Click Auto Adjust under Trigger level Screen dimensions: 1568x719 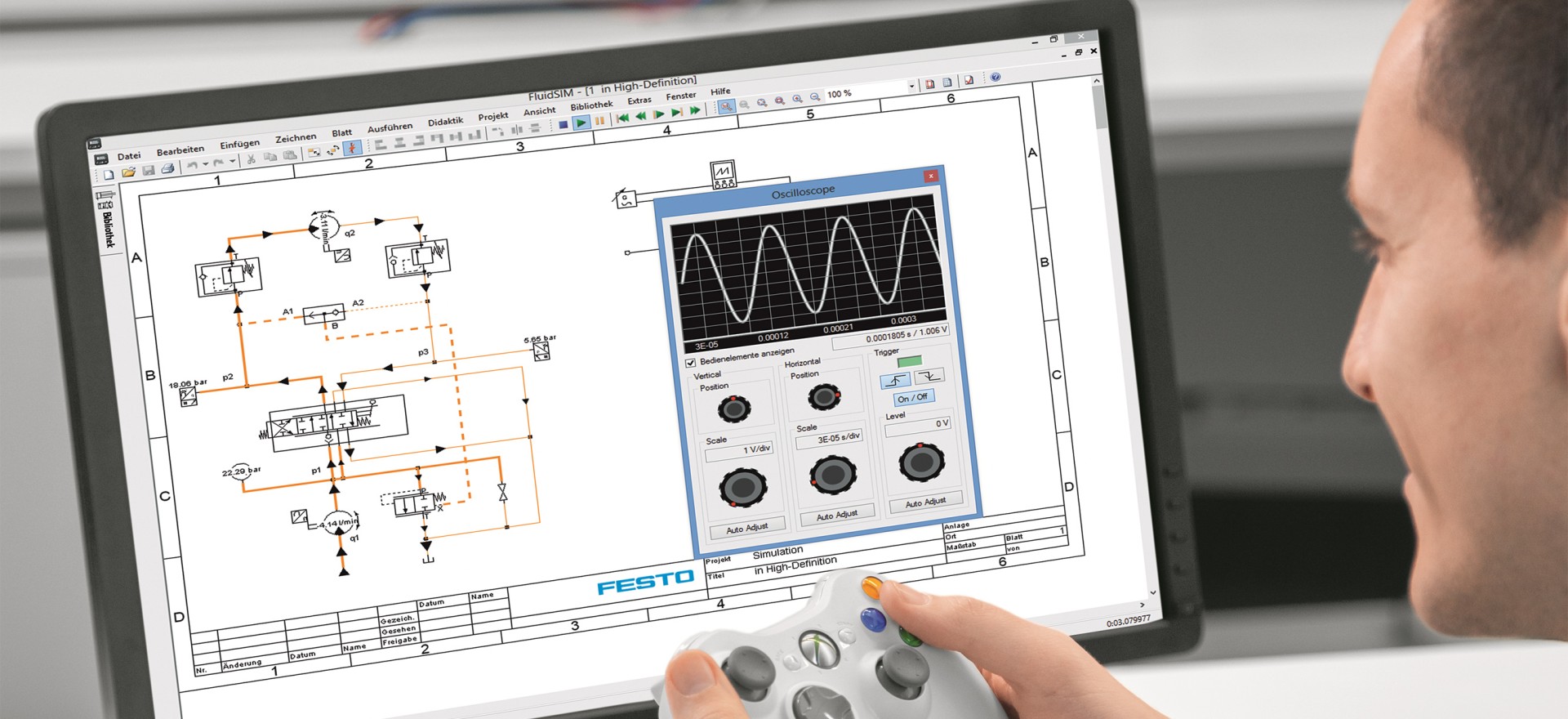pyautogui.click(x=925, y=502)
